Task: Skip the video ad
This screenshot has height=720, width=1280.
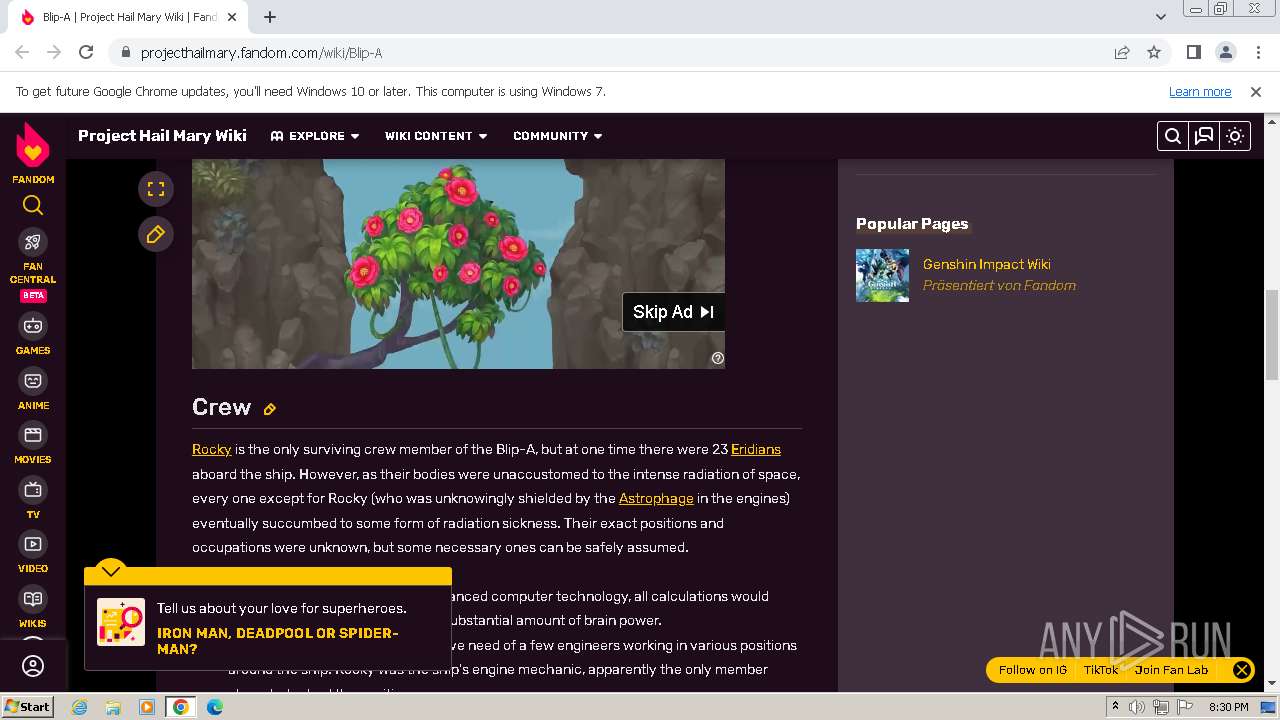Action: click(673, 312)
